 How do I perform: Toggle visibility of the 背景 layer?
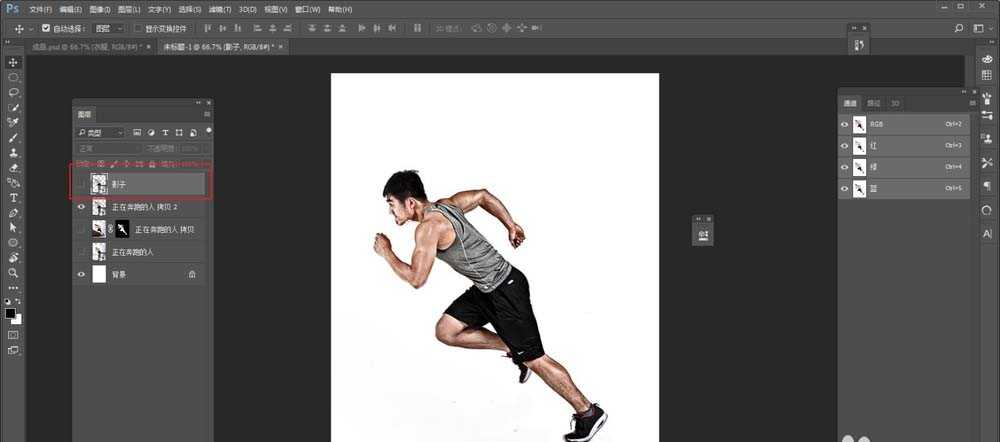coord(81,274)
